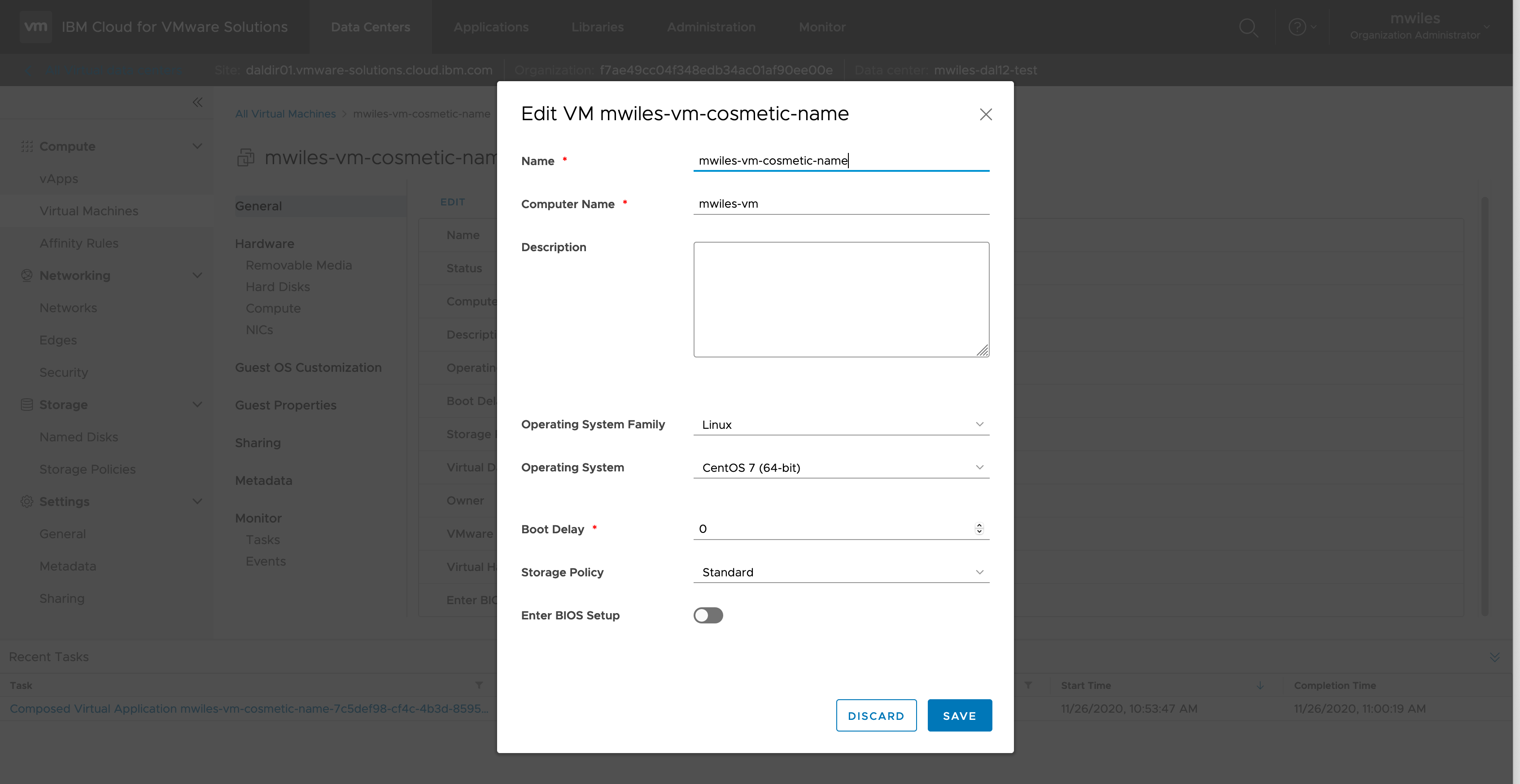Click the VMware vm logo icon
1520x784 pixels.
(x=35, y=26)
